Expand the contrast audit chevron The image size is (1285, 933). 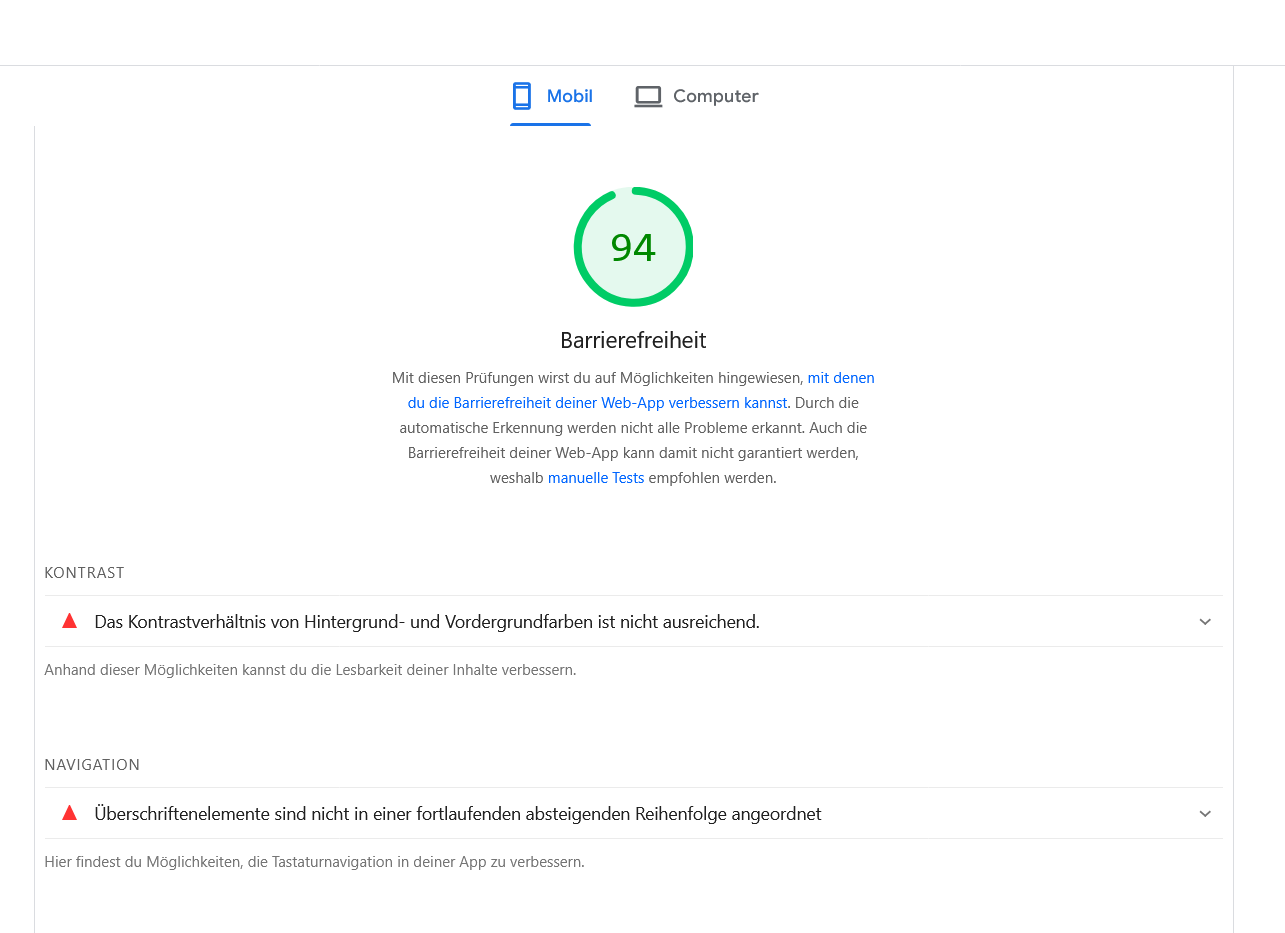(x=1205, y=622)
